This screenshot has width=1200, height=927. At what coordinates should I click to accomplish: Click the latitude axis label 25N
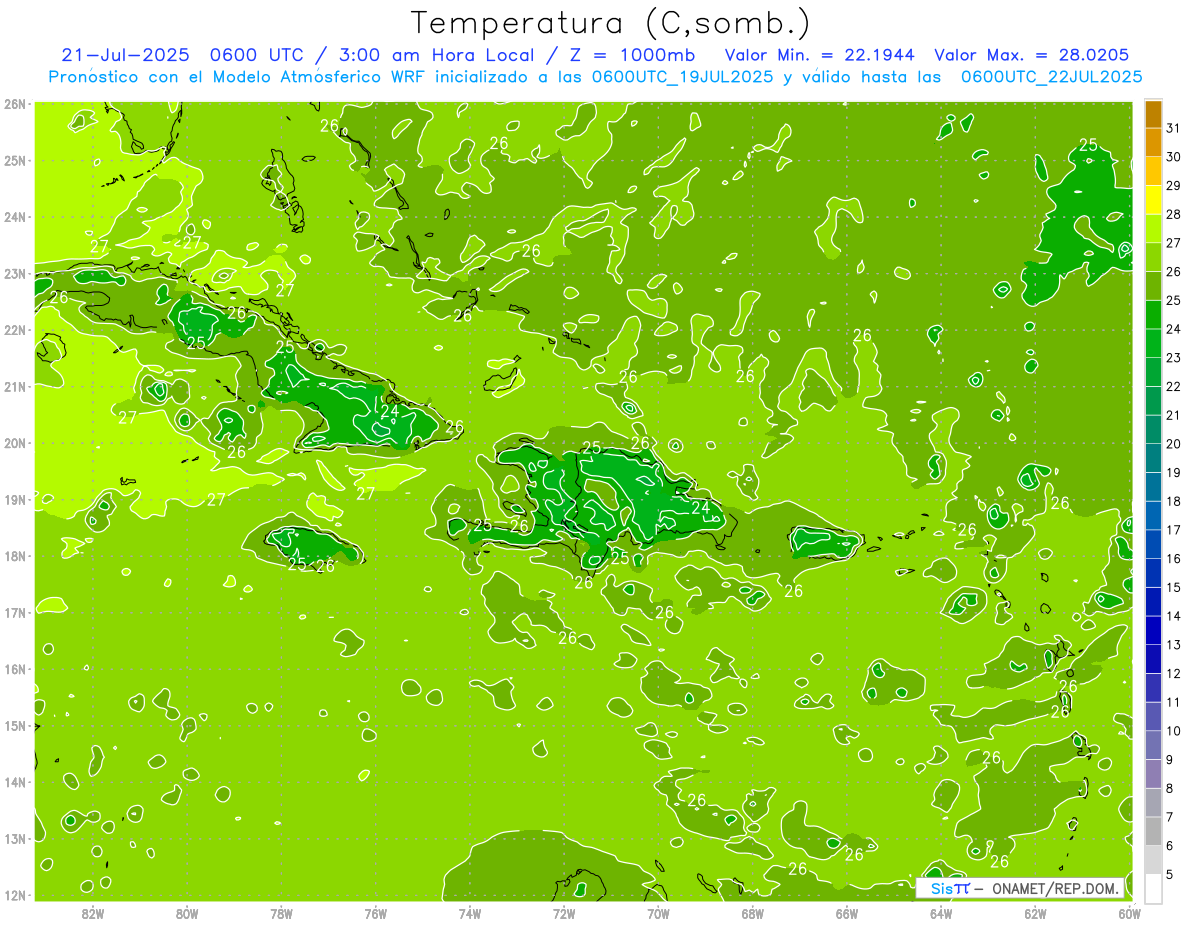14,160
